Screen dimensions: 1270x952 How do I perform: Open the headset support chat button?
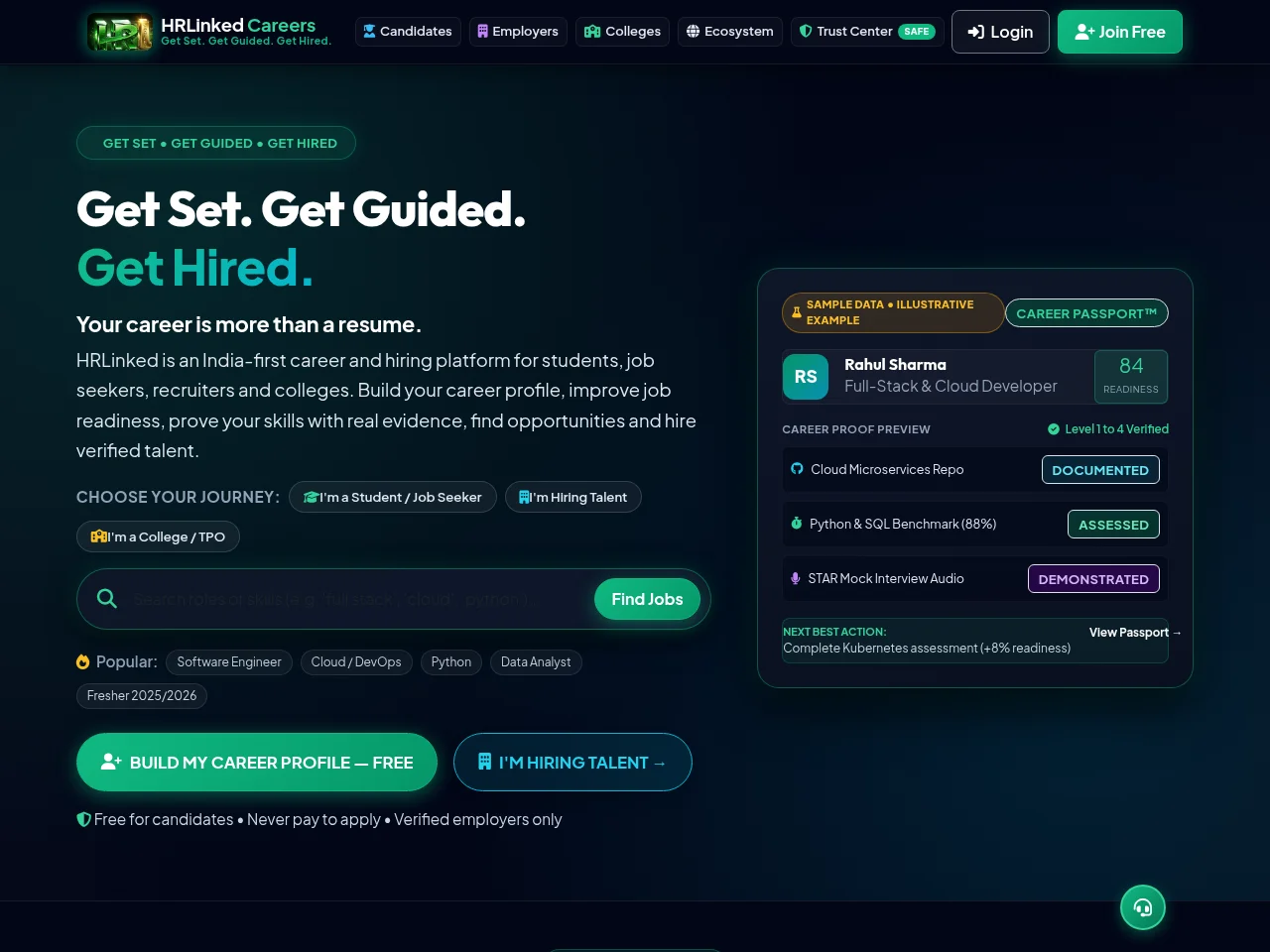pyautogui.click(x=1143, y=907)
